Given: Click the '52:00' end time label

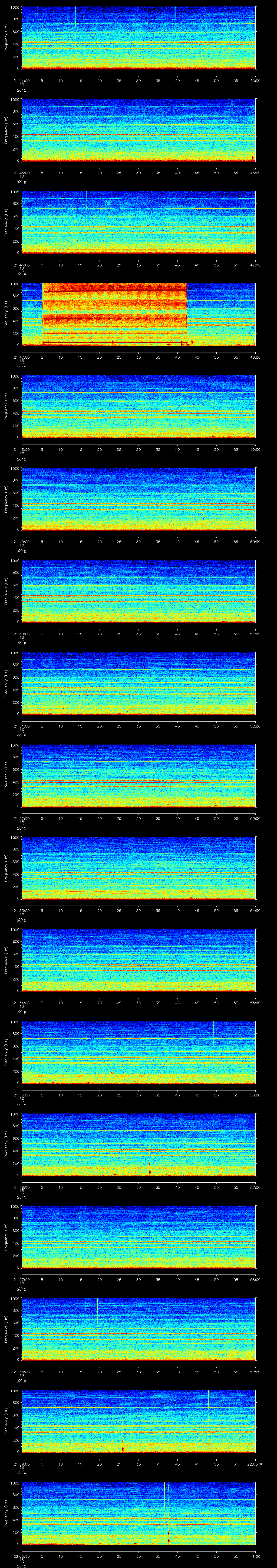Looking at the screenshot, I should [x=255, y=726].
